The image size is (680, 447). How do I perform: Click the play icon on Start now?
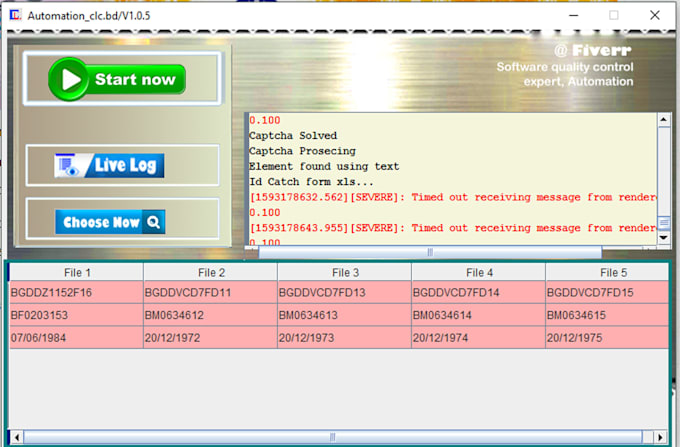coord(69,79)
